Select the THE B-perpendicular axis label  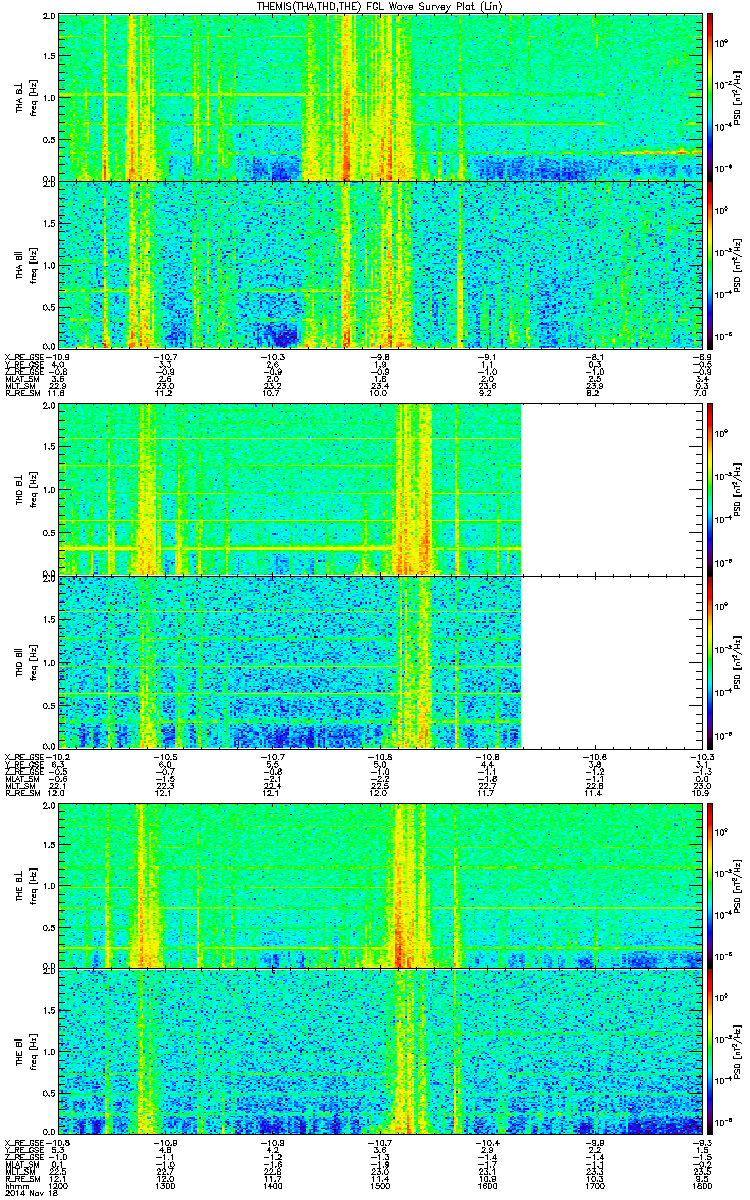[19, 884]
